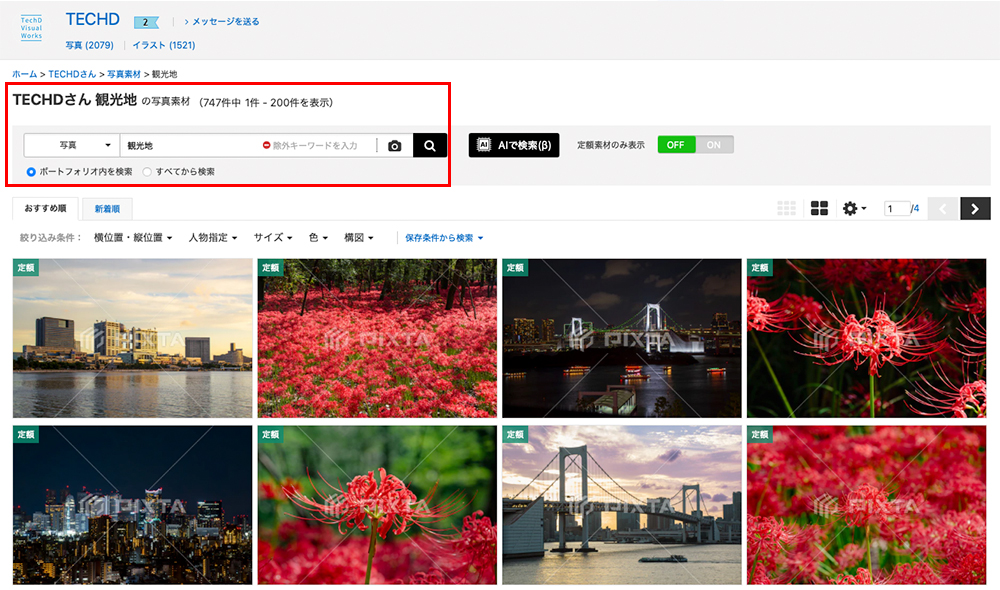Expand the サイズ filter dropdown
The image size is (1000, 590).
tap(272, 237)
